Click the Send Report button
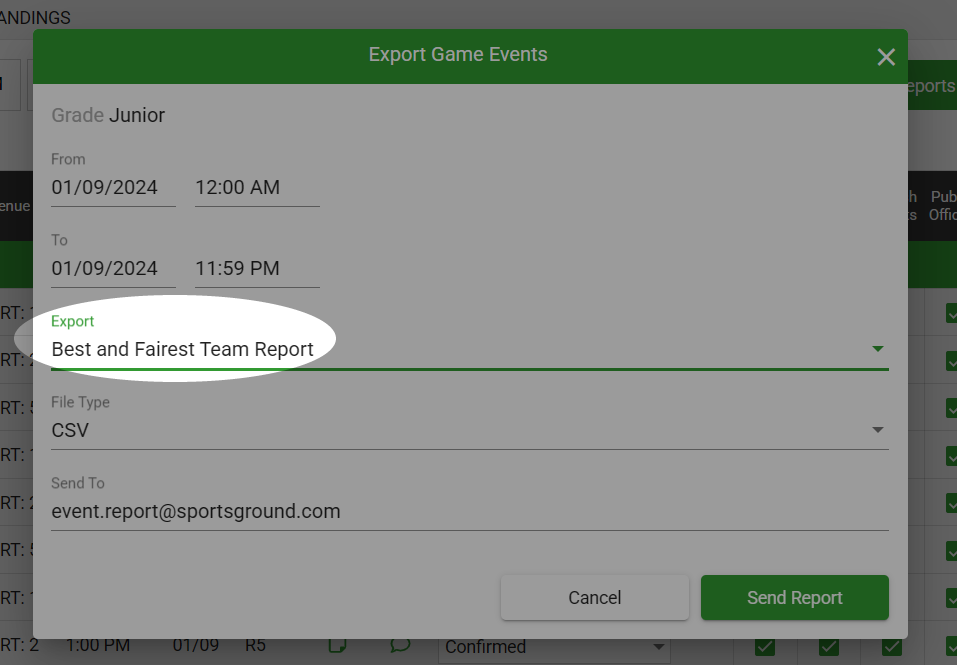Image resolution: width=957 pixels, height=665 pixels. pos(795,597)
